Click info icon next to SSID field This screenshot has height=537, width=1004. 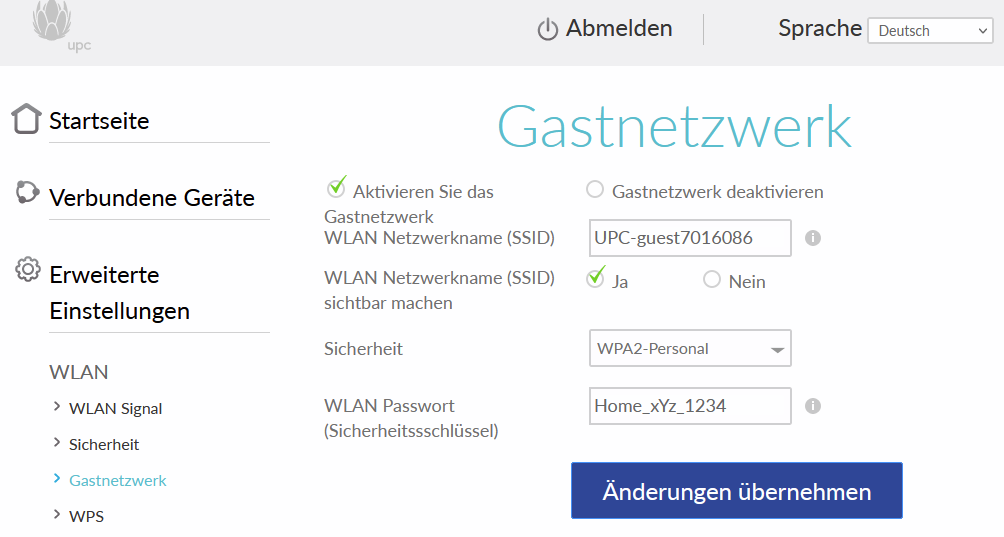pyautogui.click(x=813, y=238)
